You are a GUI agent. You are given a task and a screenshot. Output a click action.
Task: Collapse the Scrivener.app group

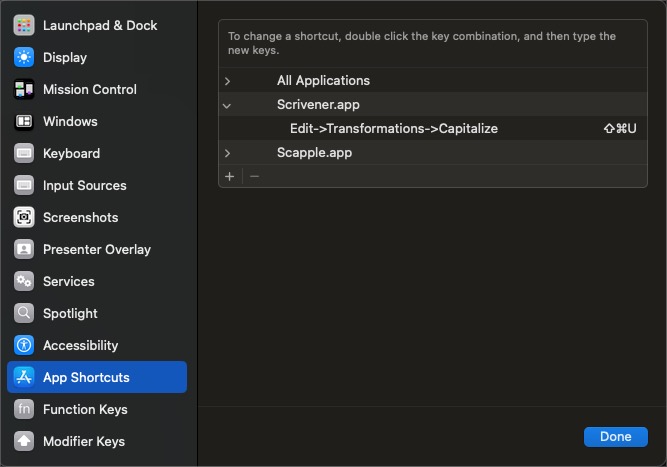pos(227,105)
